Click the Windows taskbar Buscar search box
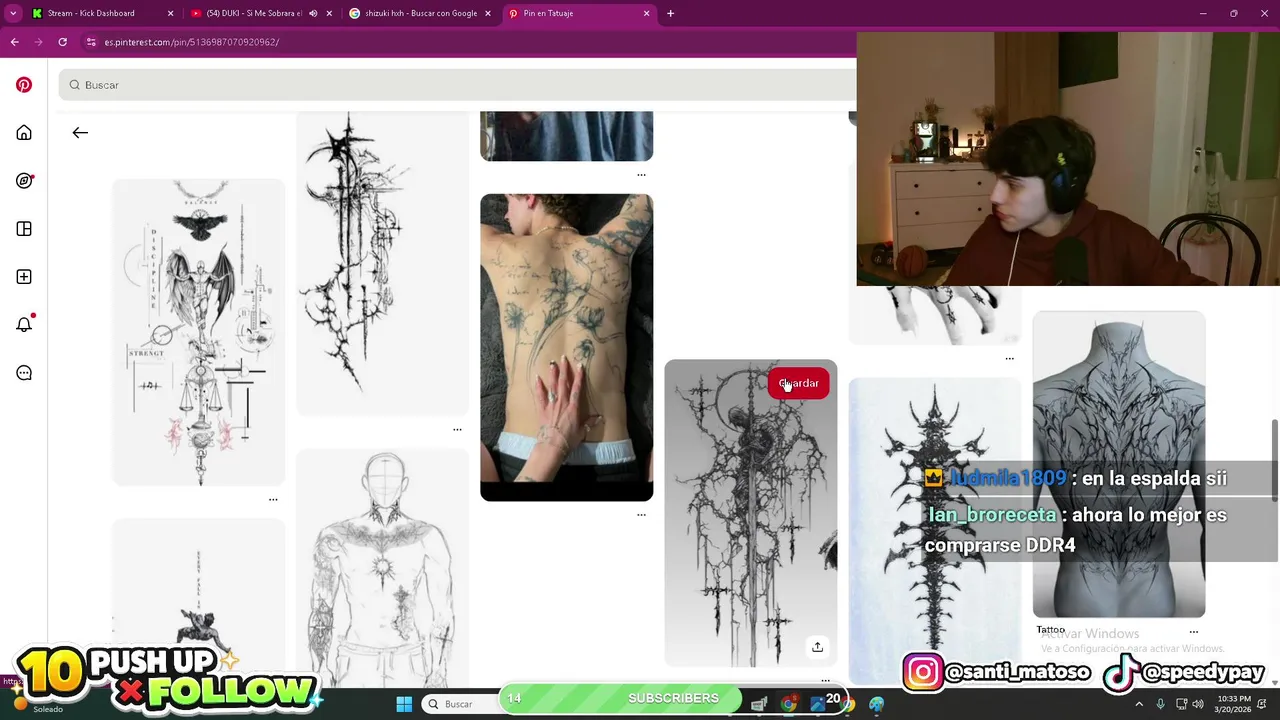Image resolution: width=1280 pixels, height=720 pixels. [459, 704]
